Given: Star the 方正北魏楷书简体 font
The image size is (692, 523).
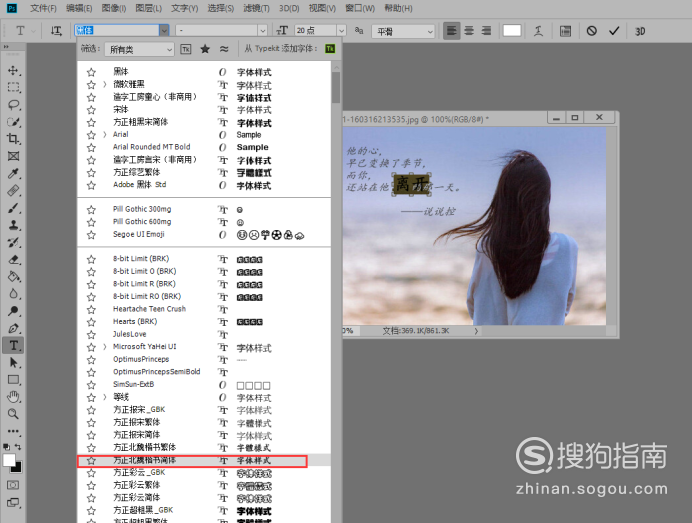Looking at the screenshot, I should pyautogui.click(x=91, y=461).
